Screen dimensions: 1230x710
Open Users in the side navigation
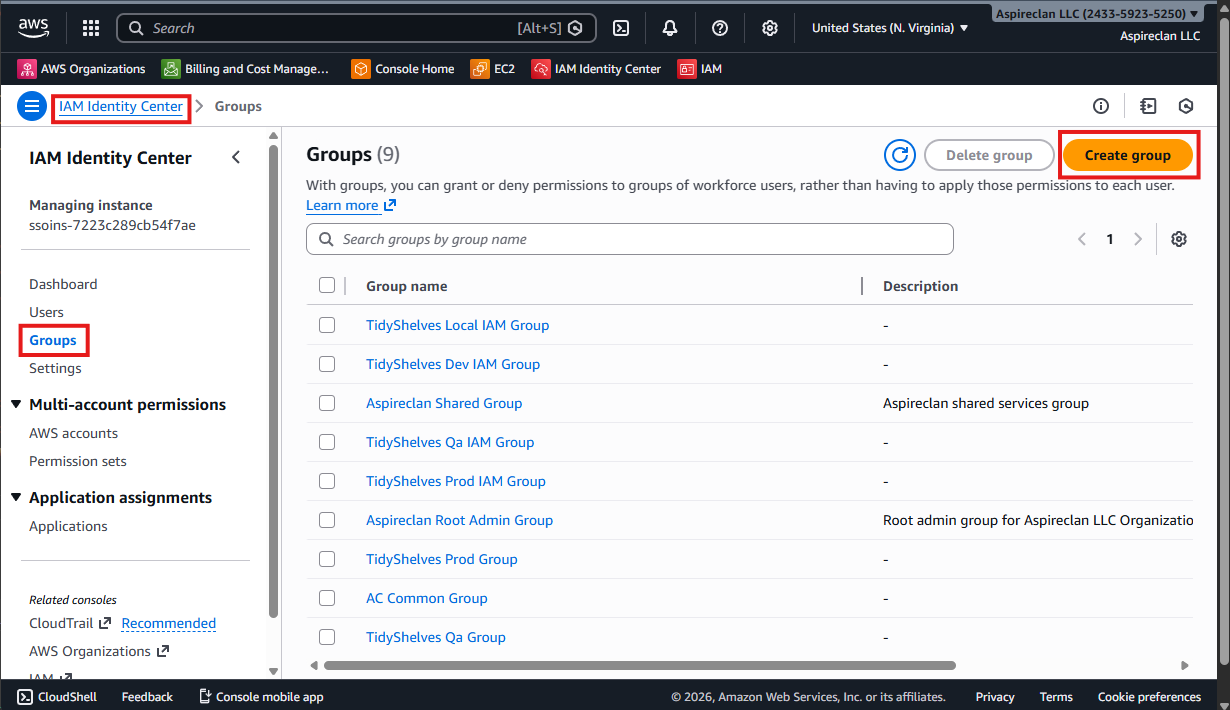[46, 312]
